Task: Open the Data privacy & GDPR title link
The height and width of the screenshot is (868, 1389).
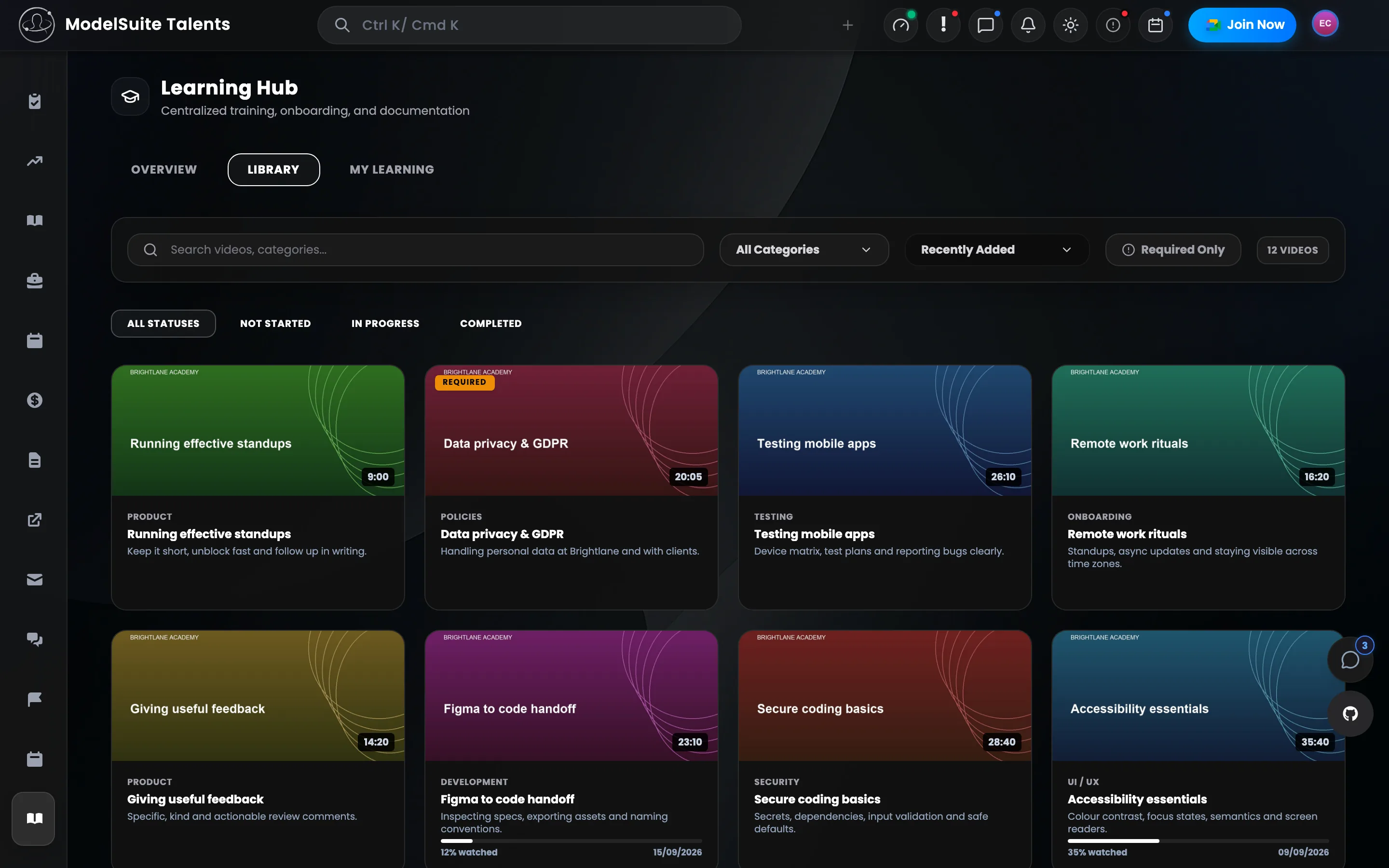Action: coord(502,534)
